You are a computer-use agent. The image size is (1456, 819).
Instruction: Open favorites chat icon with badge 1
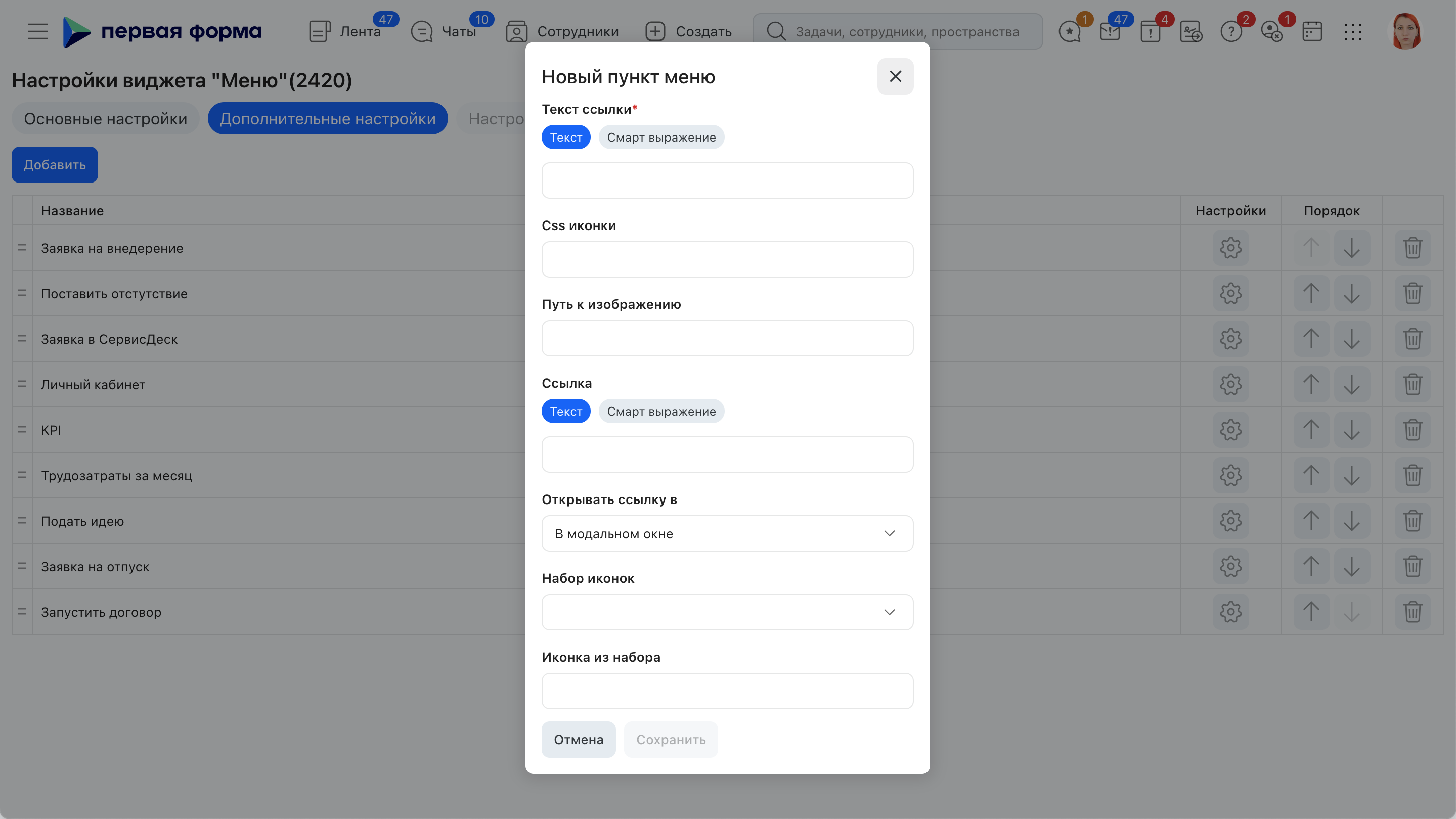(x=1070, y=32)
